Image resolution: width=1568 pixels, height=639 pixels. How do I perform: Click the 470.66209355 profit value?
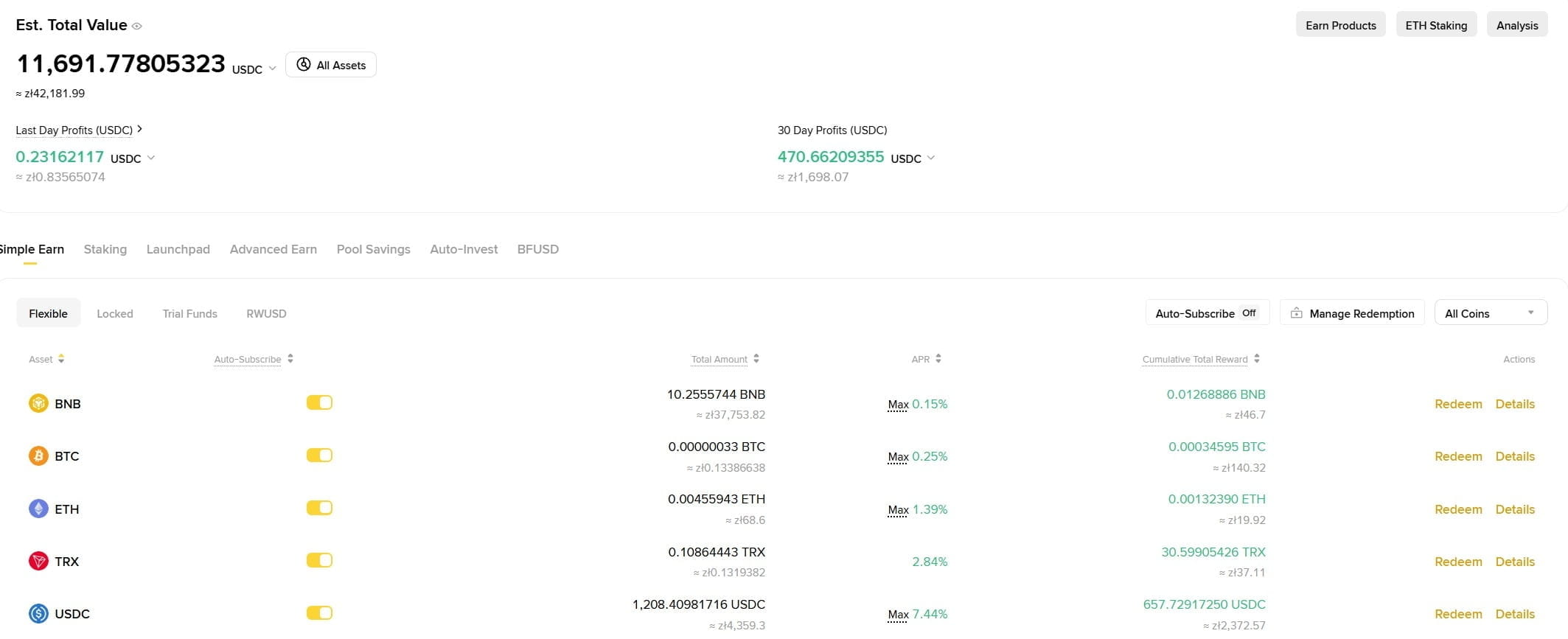pos(831,157)
